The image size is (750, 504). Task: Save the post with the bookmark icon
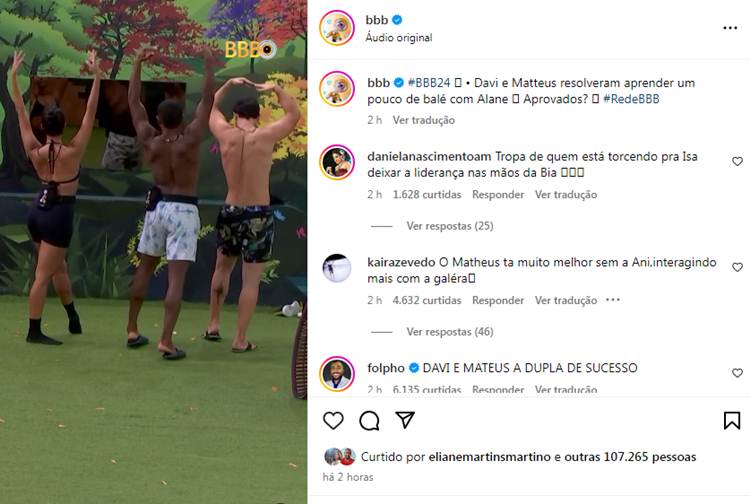[x=732, y=420]
